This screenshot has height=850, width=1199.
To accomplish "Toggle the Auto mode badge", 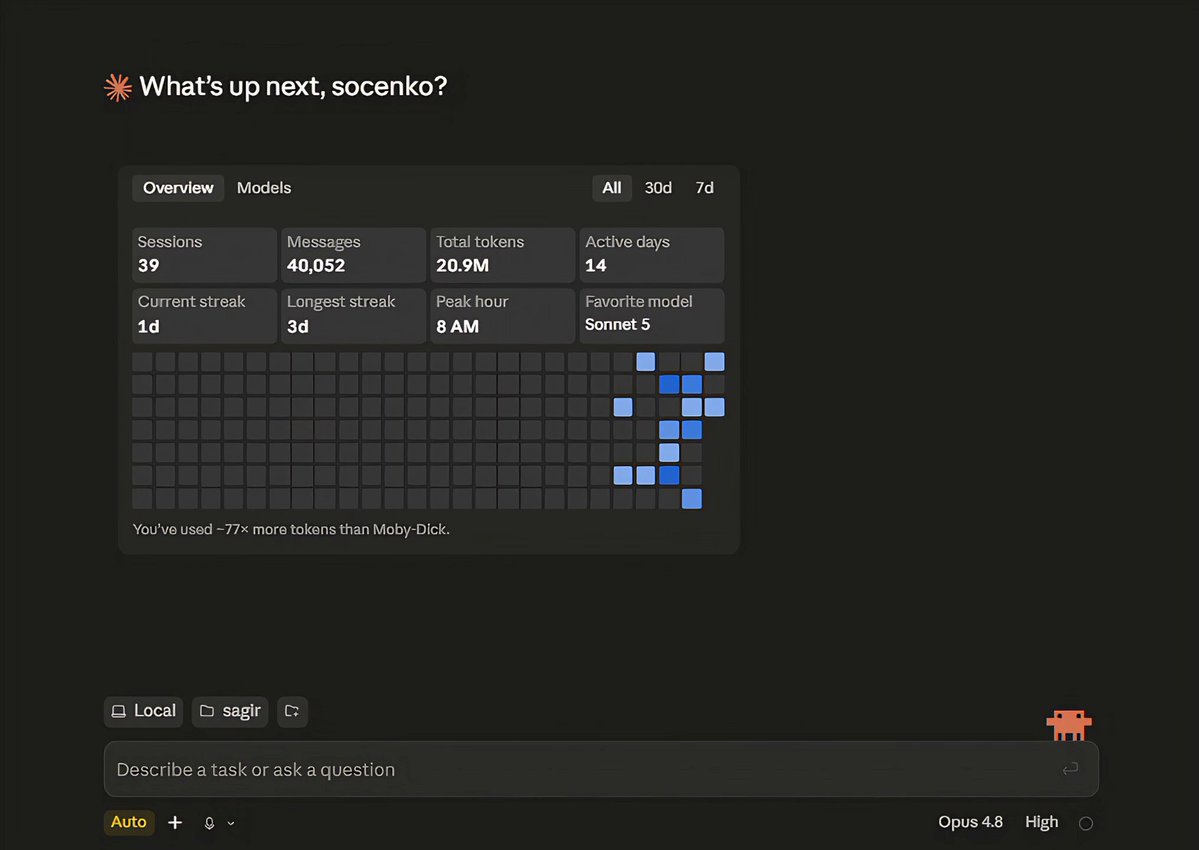I will 128,822.
